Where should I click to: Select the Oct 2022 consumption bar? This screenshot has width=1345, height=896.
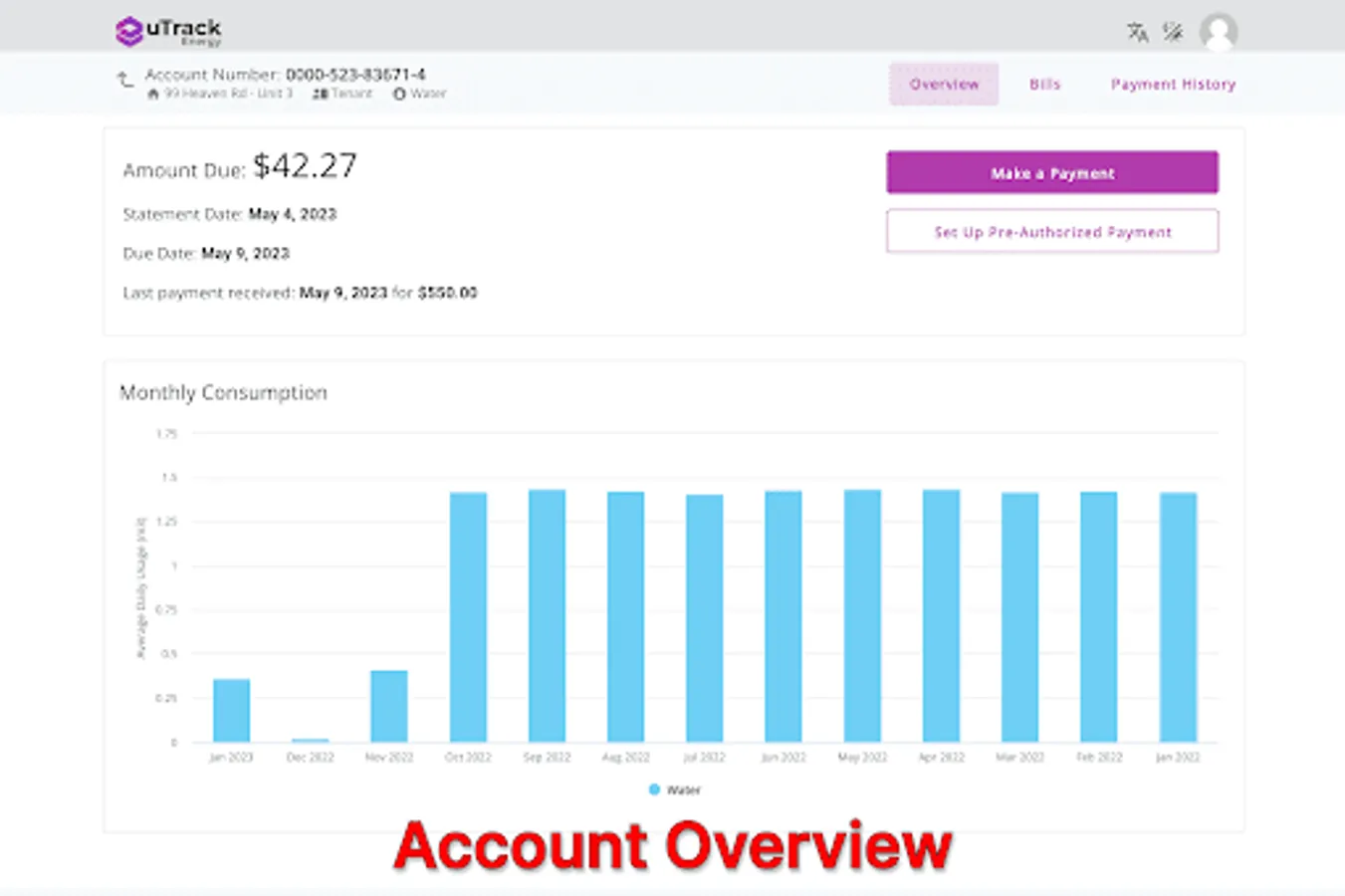[x=468, y=617]
